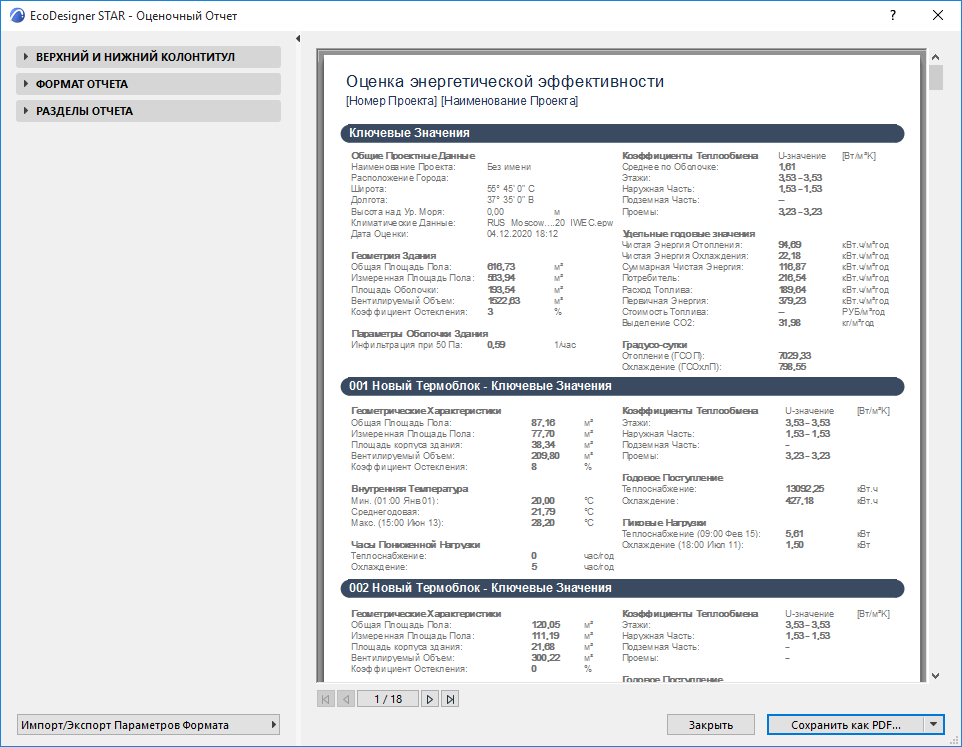Click Сохранить как PDF button
The image size is (962, 747).
click(845, 725)
